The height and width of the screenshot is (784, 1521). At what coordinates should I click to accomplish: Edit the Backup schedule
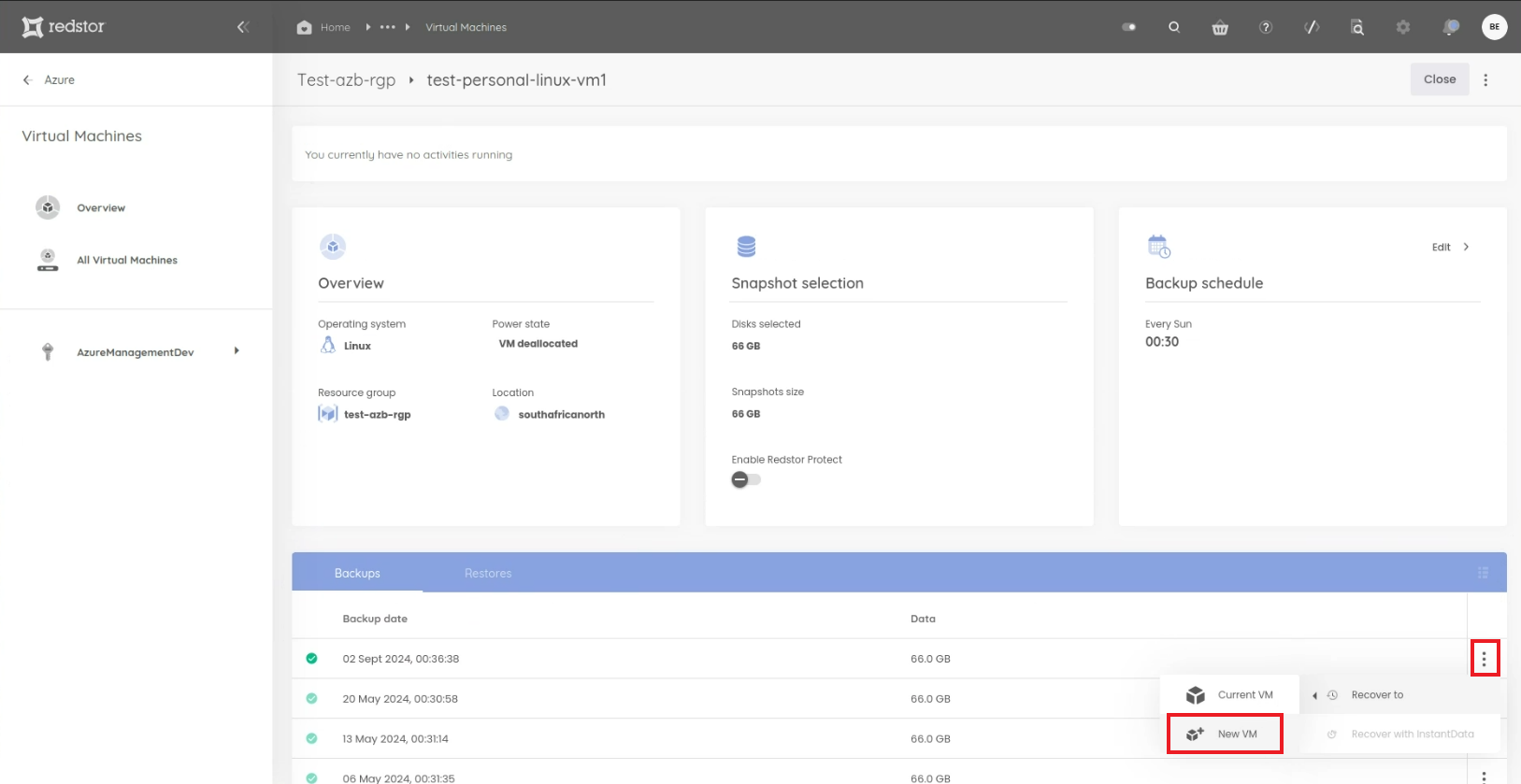(1441, 247)
